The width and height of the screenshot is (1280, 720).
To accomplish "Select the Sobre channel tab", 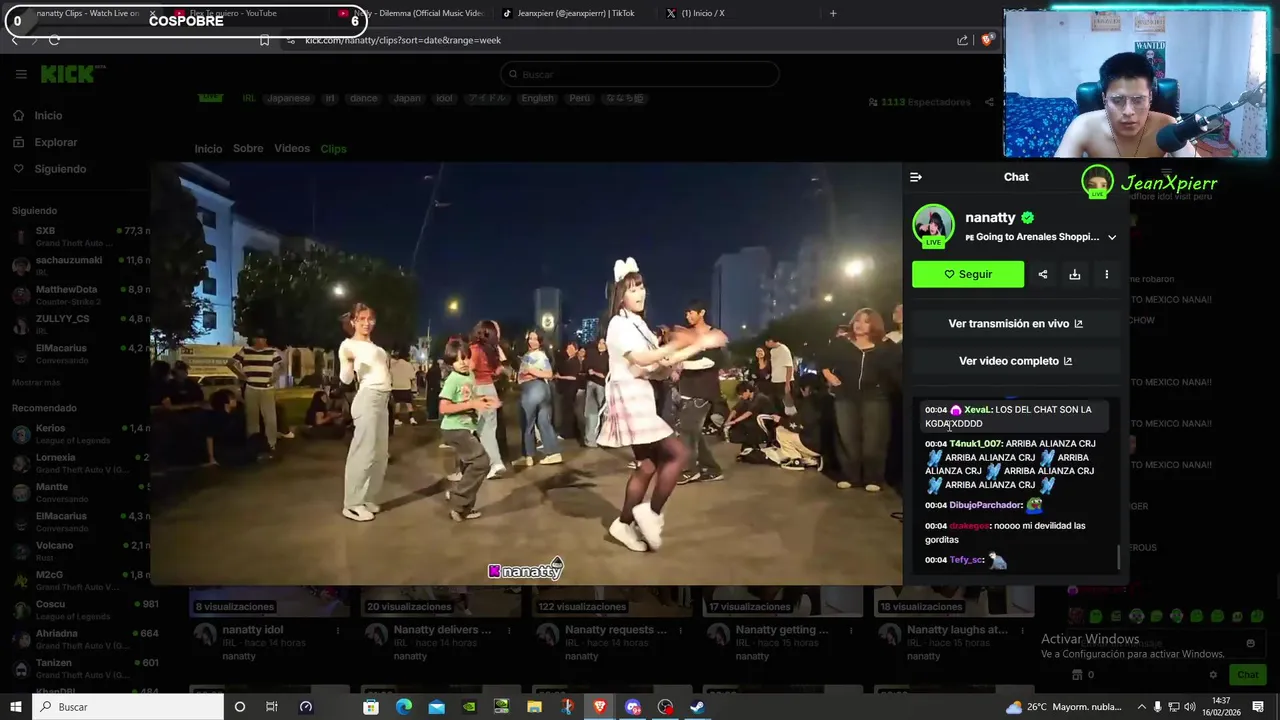I will [x=248, y=149].
